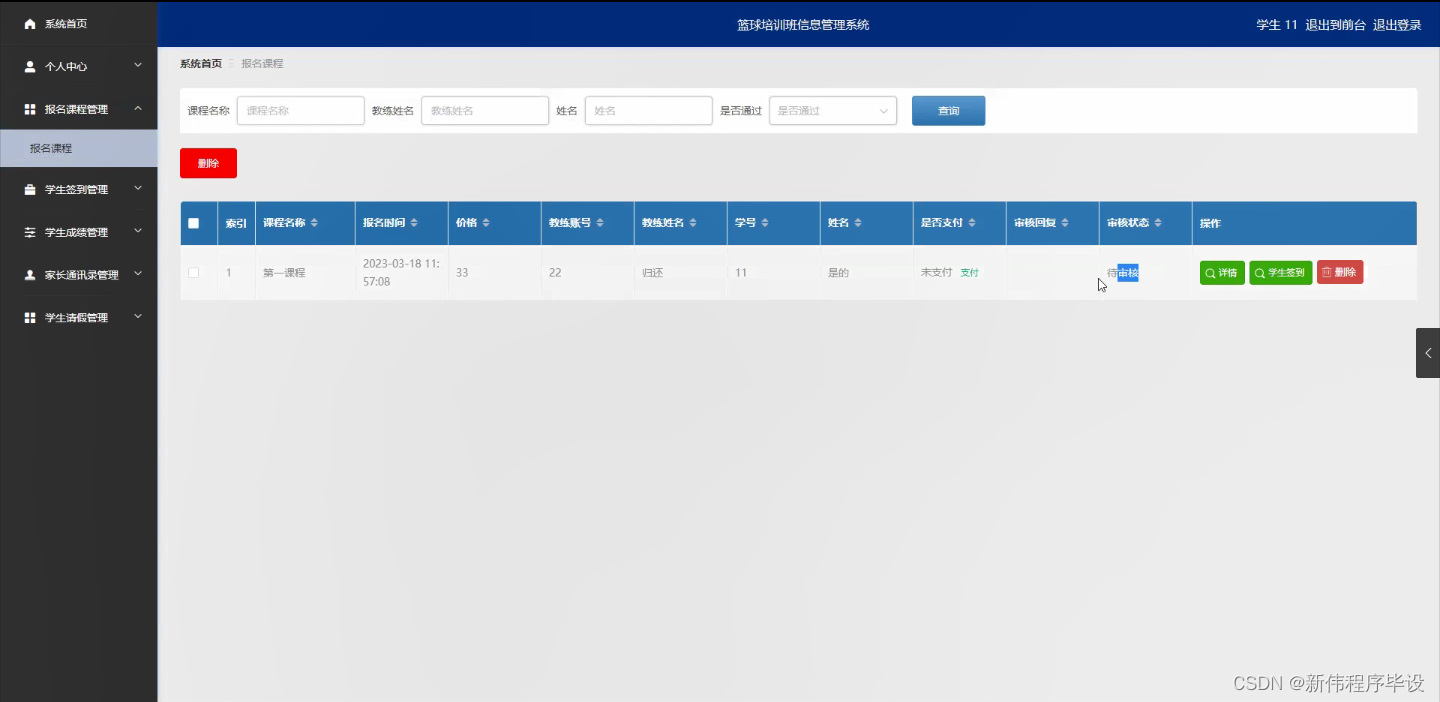Focus the 姓名 search input field
The image size is (1440, 702).
(x=648, y=111)
